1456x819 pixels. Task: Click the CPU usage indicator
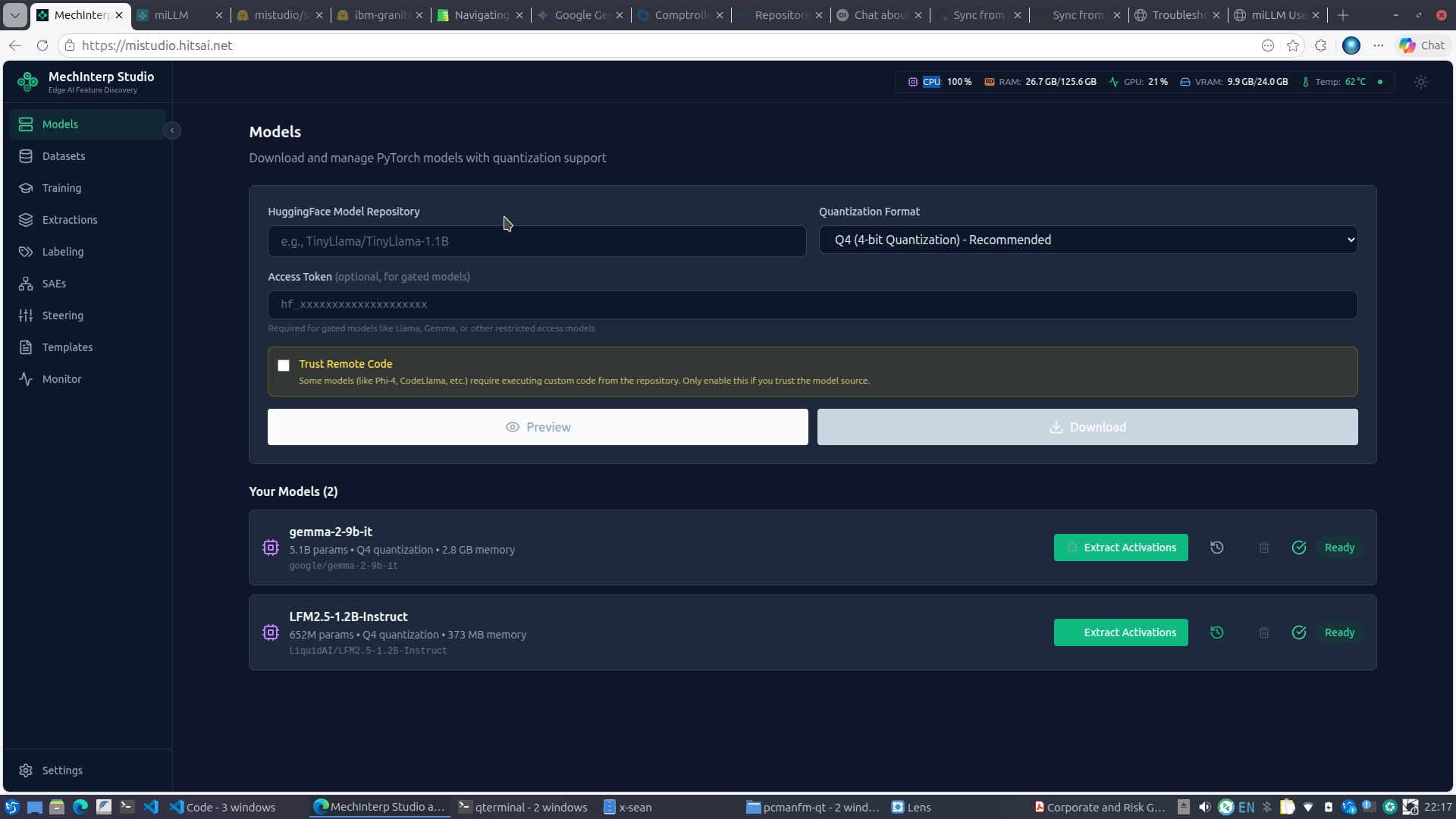click(x=940, y=82)
